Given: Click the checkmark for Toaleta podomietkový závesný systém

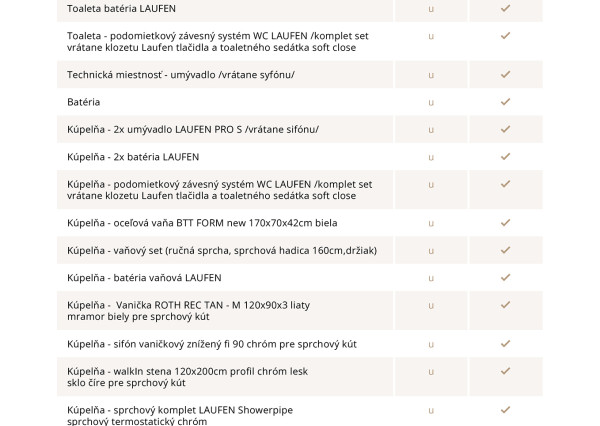Looking at the screenshot, I should click(x=505, y=36).
